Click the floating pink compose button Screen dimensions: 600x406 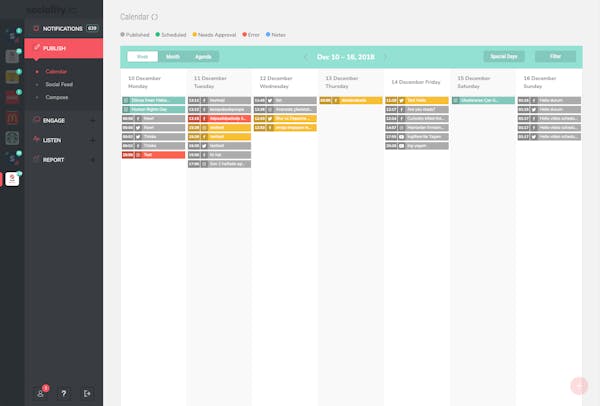click(x=579, y=386)
